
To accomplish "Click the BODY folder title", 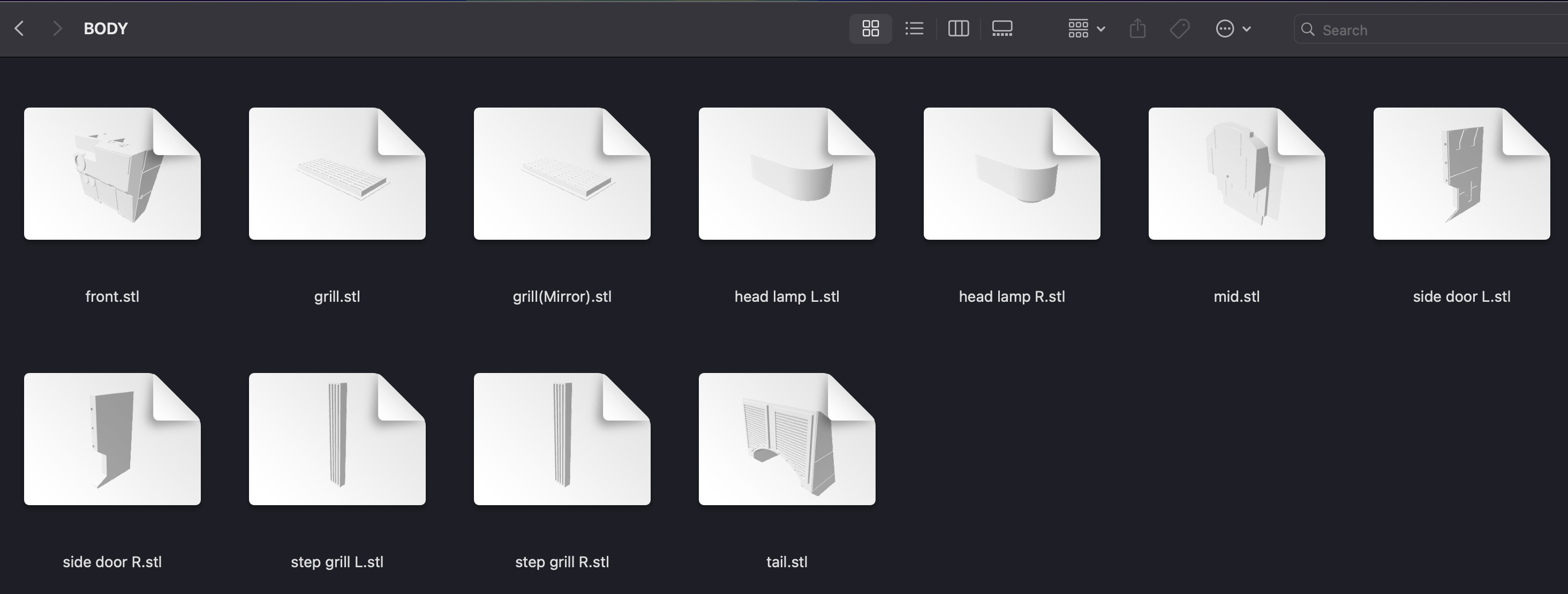I will pos(105,28).
